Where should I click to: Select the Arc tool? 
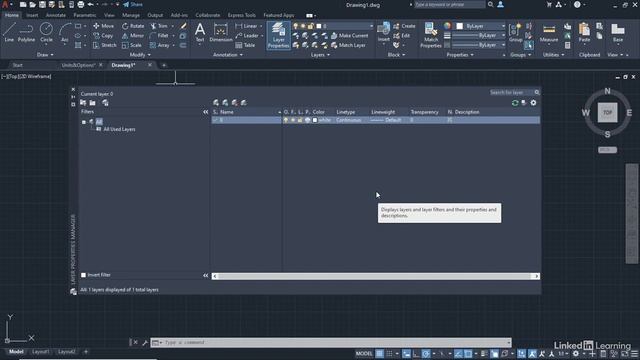64,32
